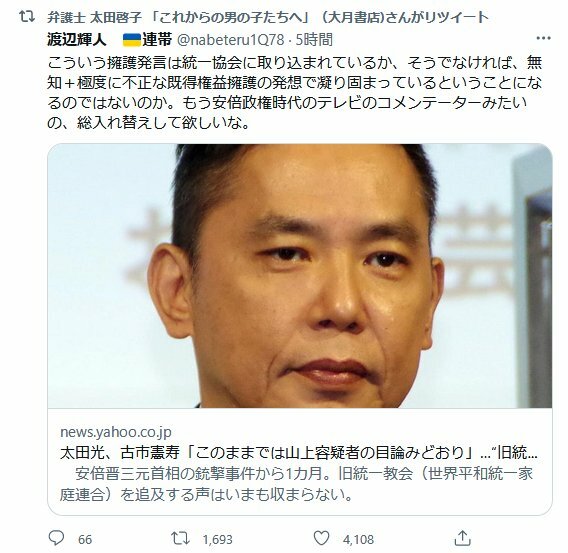Viewport: 568px width, 553px height.
Task: Click the @nabeteru1Q78 handle
Action: click(230, 39)
